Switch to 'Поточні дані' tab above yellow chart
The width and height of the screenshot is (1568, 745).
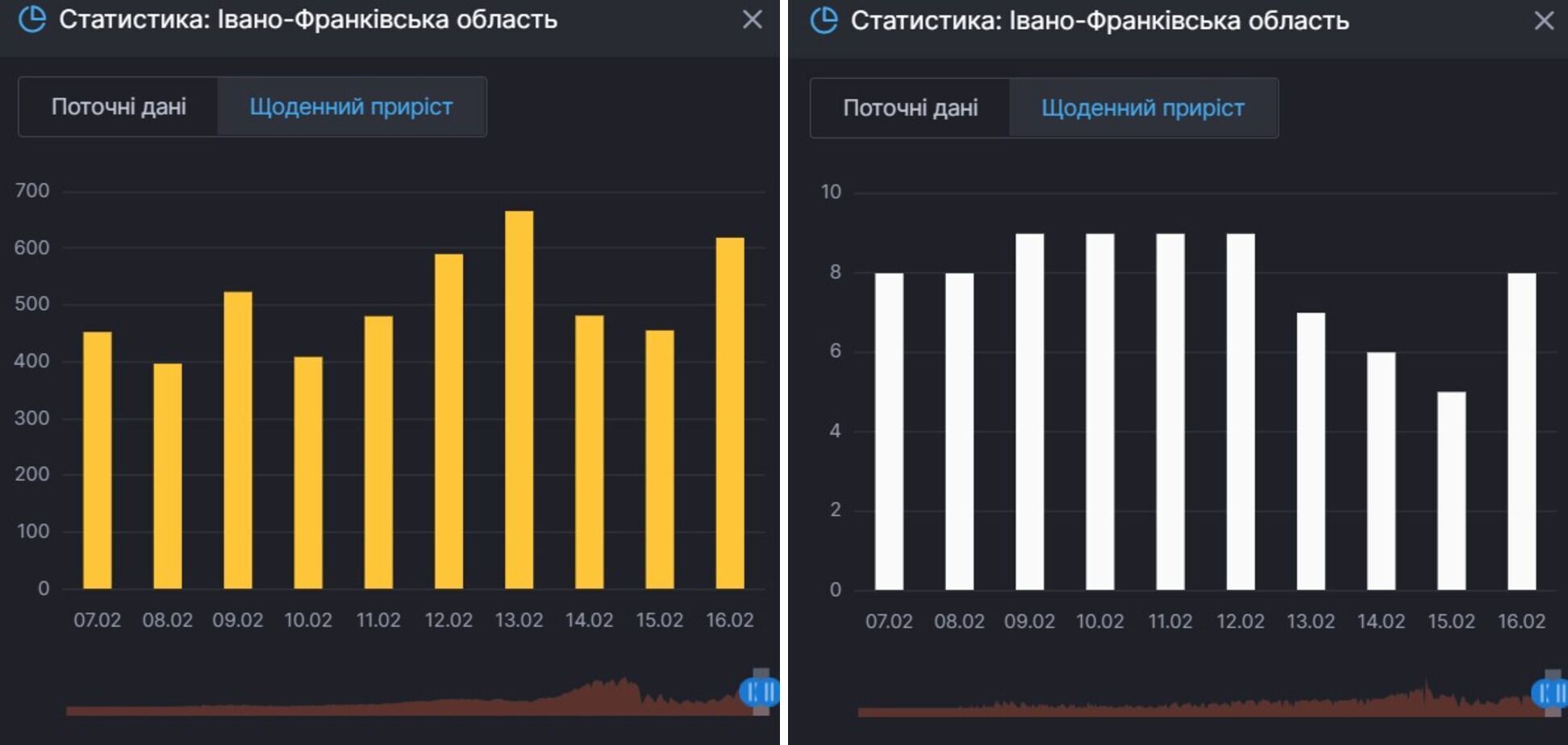coord(119,106)
